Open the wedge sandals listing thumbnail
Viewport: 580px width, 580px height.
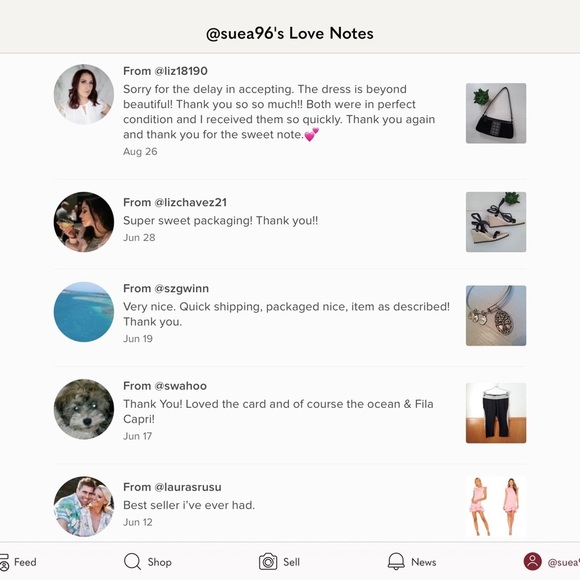coord(496,222)
